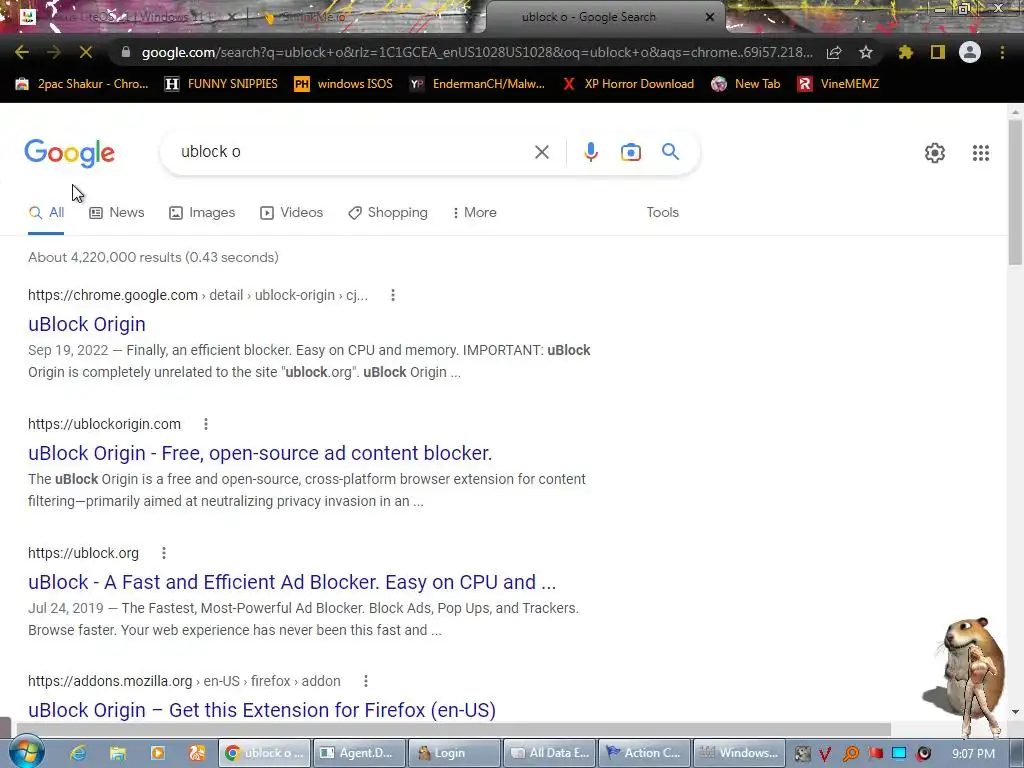Search by image with the camera icon
Image resolution: width=1024 pixels, height=768 pixels.
(x=631, y=152)
